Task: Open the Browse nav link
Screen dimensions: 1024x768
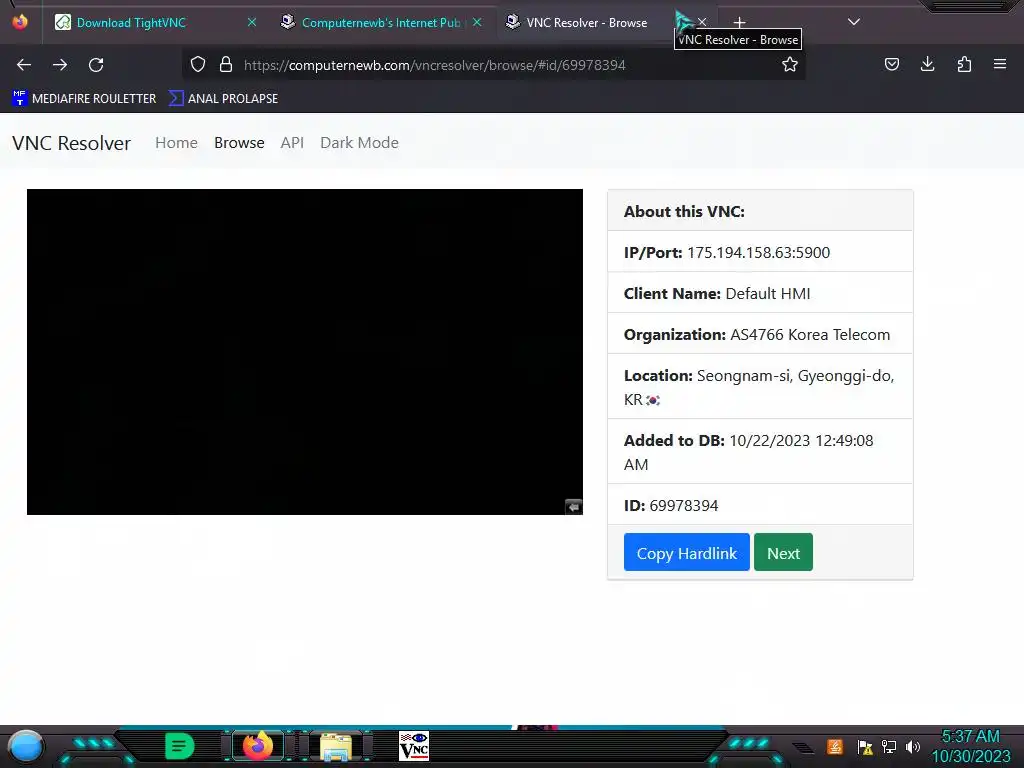Action: tap(239, 142)
